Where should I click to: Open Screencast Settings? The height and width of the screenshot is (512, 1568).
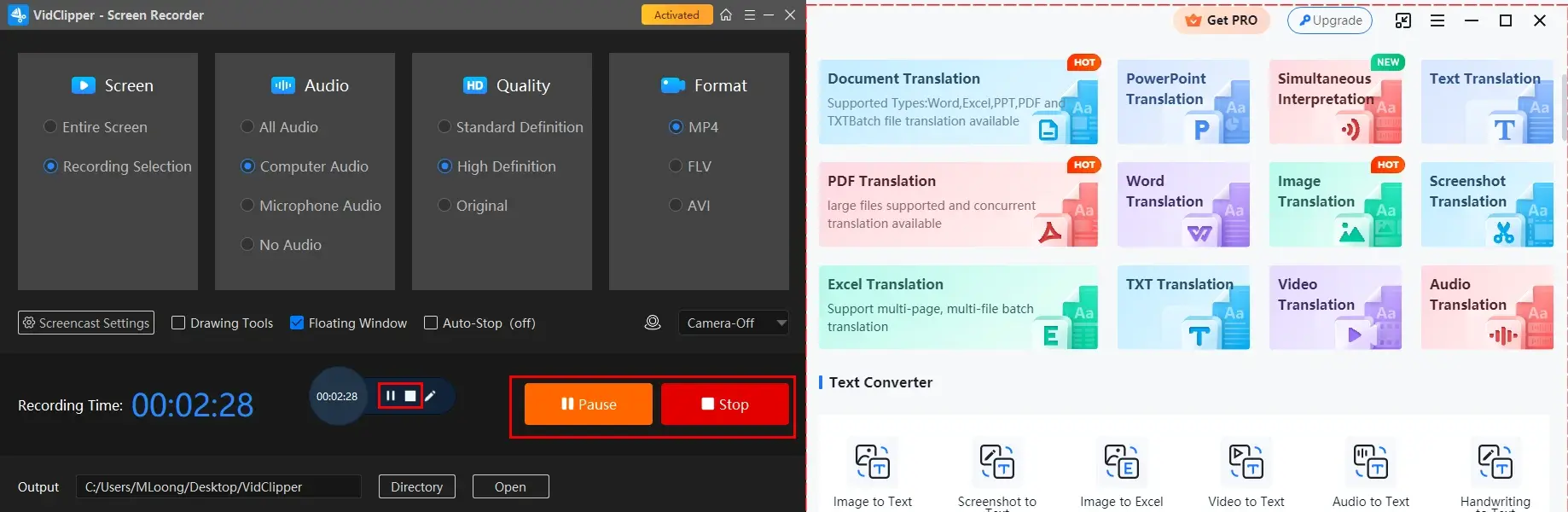pos(86,323)
